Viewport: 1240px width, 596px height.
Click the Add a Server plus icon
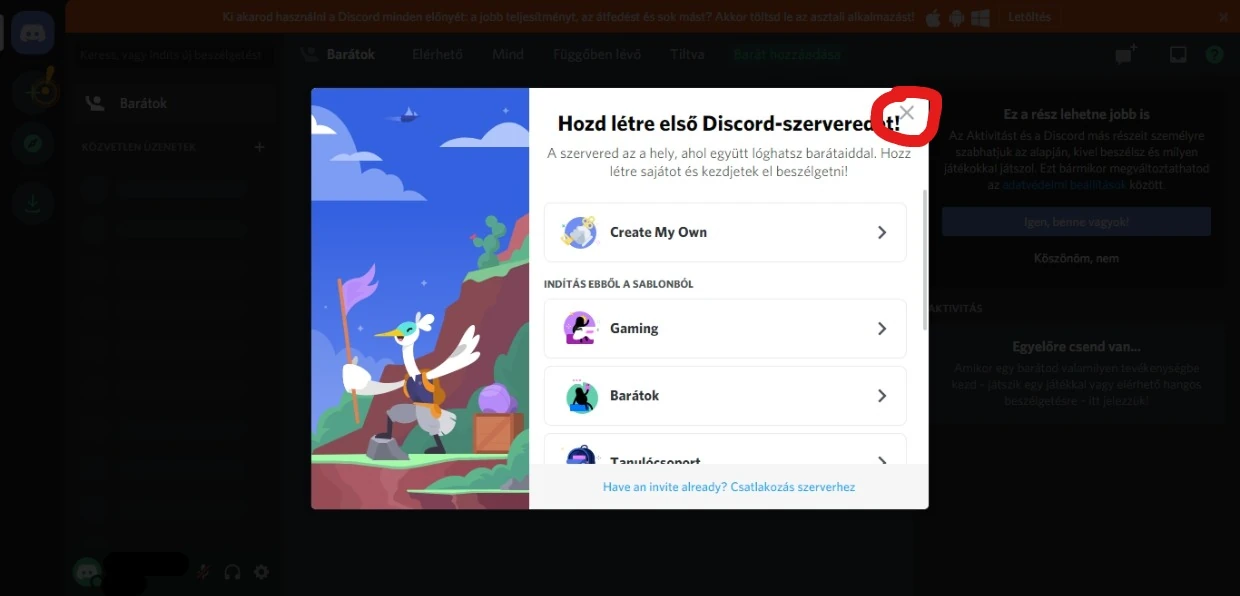tap(33, 92)
